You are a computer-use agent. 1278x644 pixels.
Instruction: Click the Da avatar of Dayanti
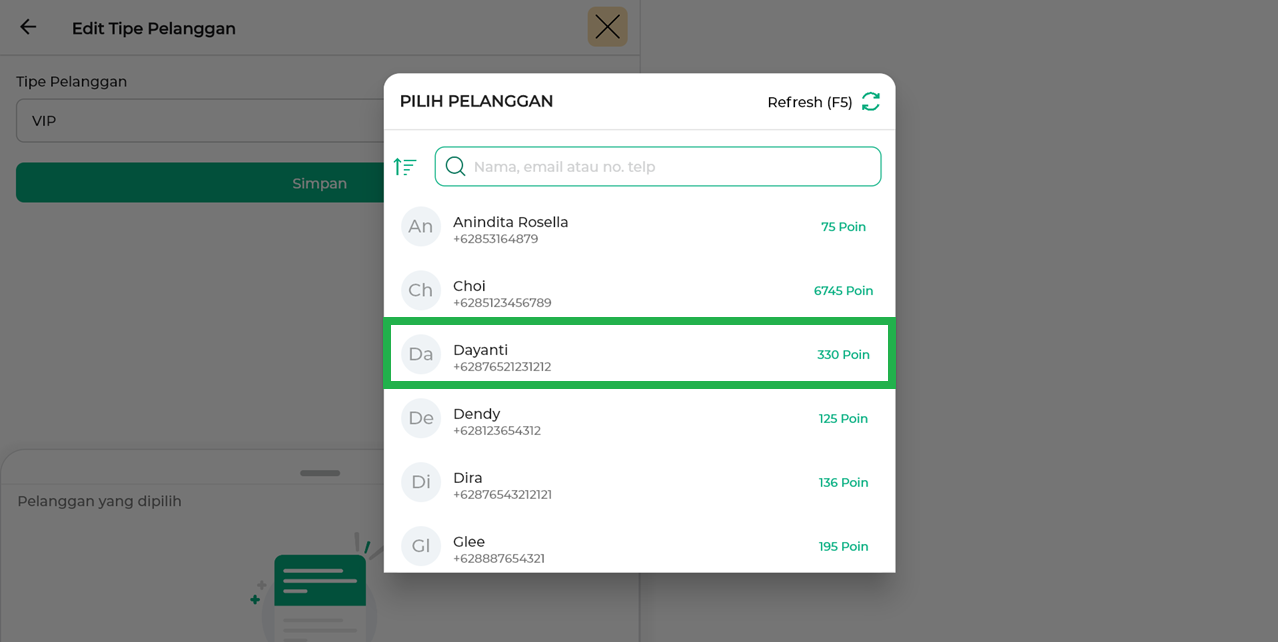click(421, 355)
